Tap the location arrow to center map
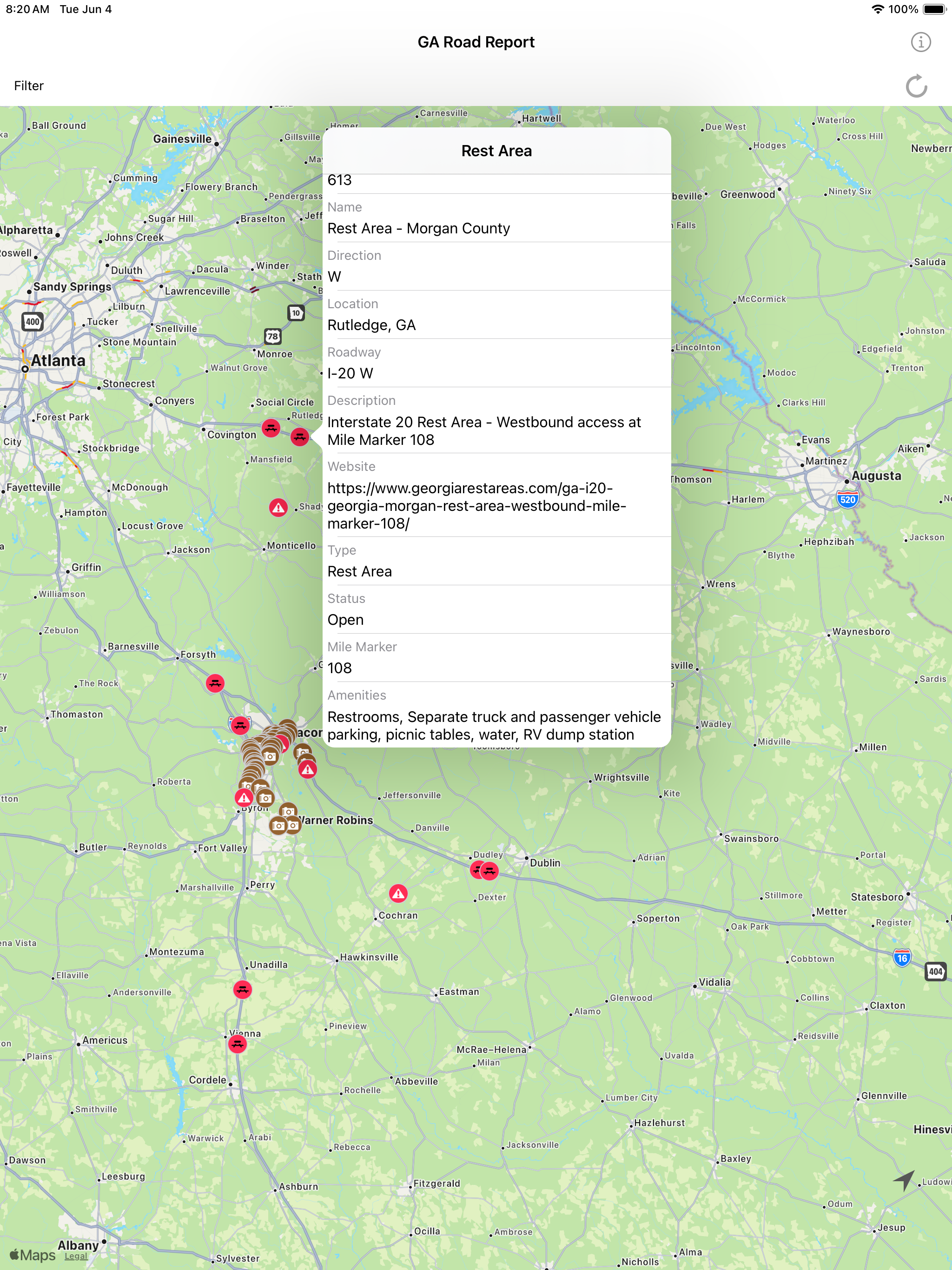 tap(903, 1180)
